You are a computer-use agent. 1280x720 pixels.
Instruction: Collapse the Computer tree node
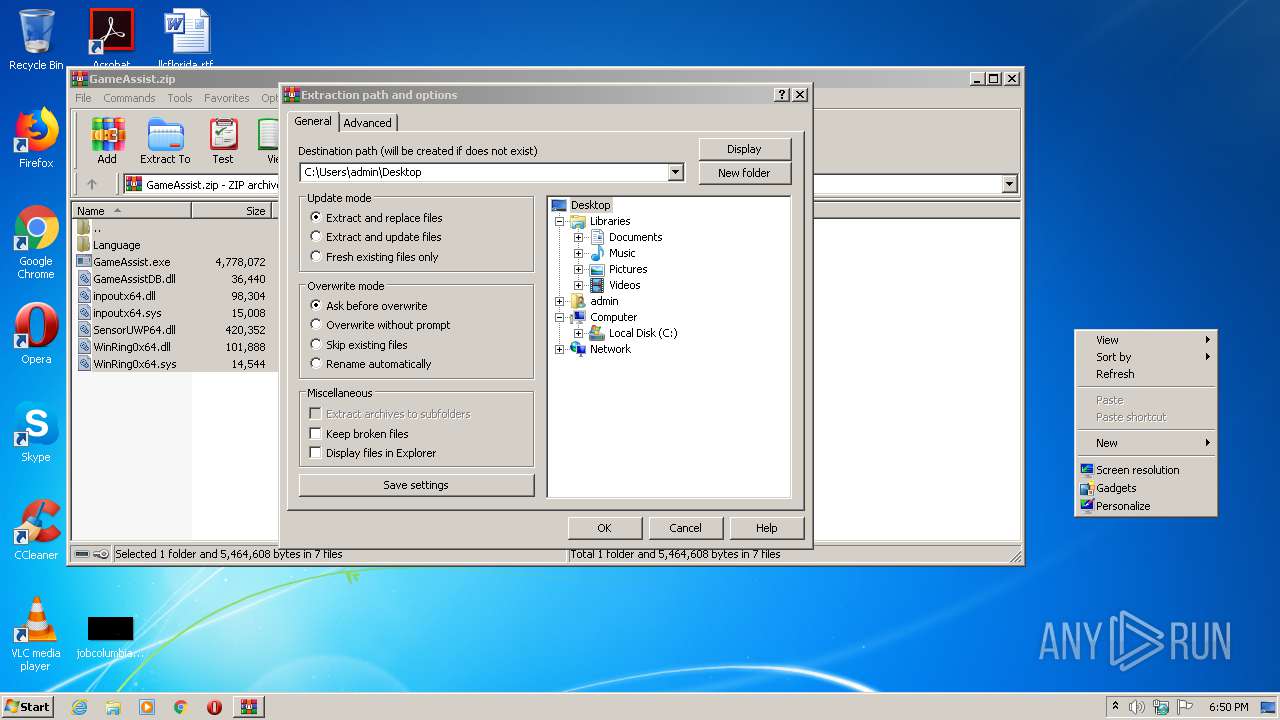560,317
